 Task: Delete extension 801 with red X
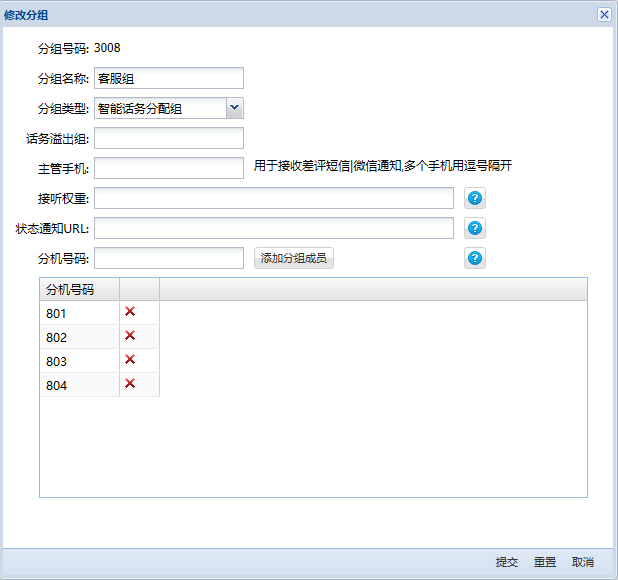(x=130, y=312)
